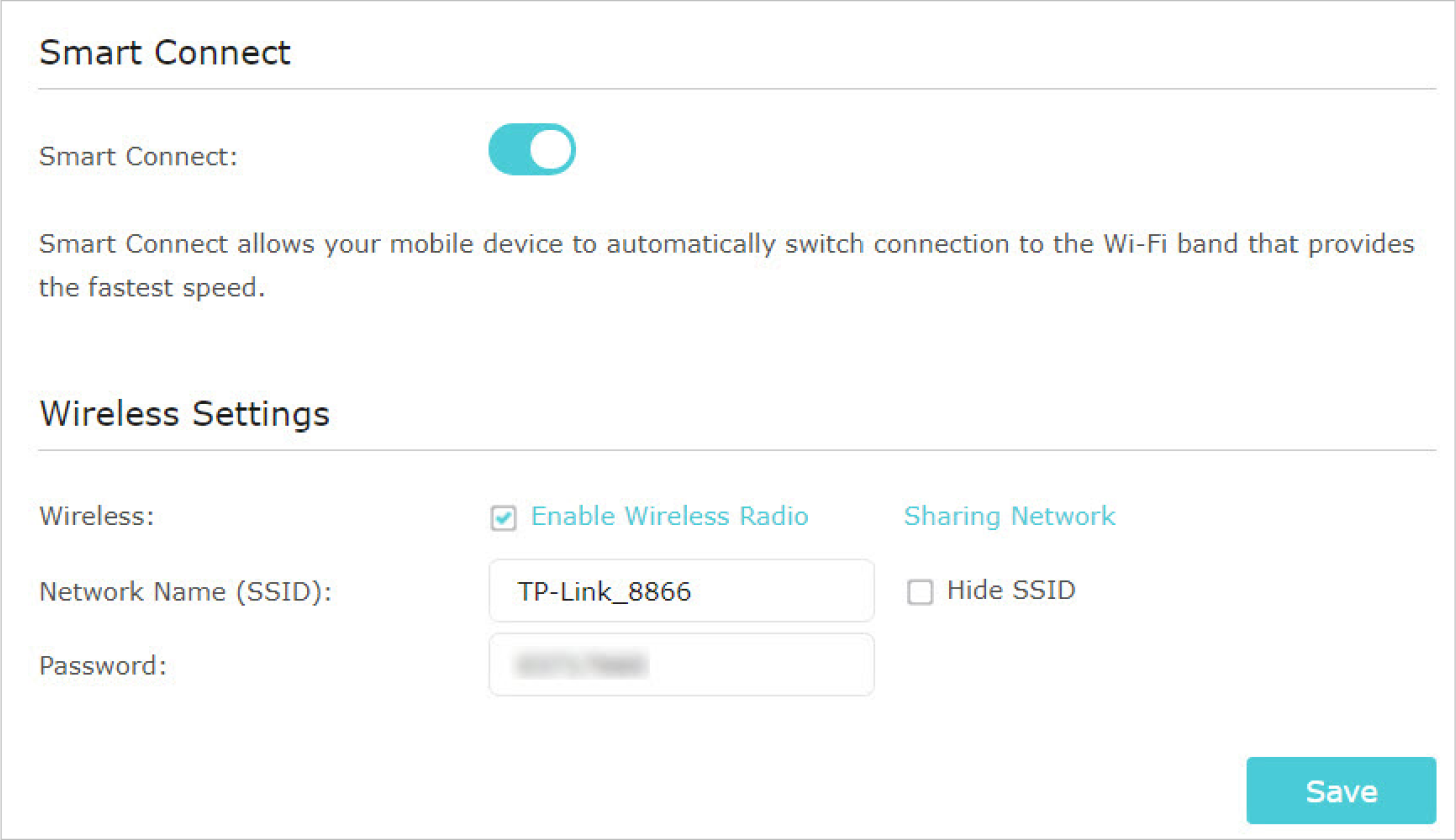Click the "Smart Connect:" field label
This screenshot has height=840, width=1456.
click(x=138, y=157)
